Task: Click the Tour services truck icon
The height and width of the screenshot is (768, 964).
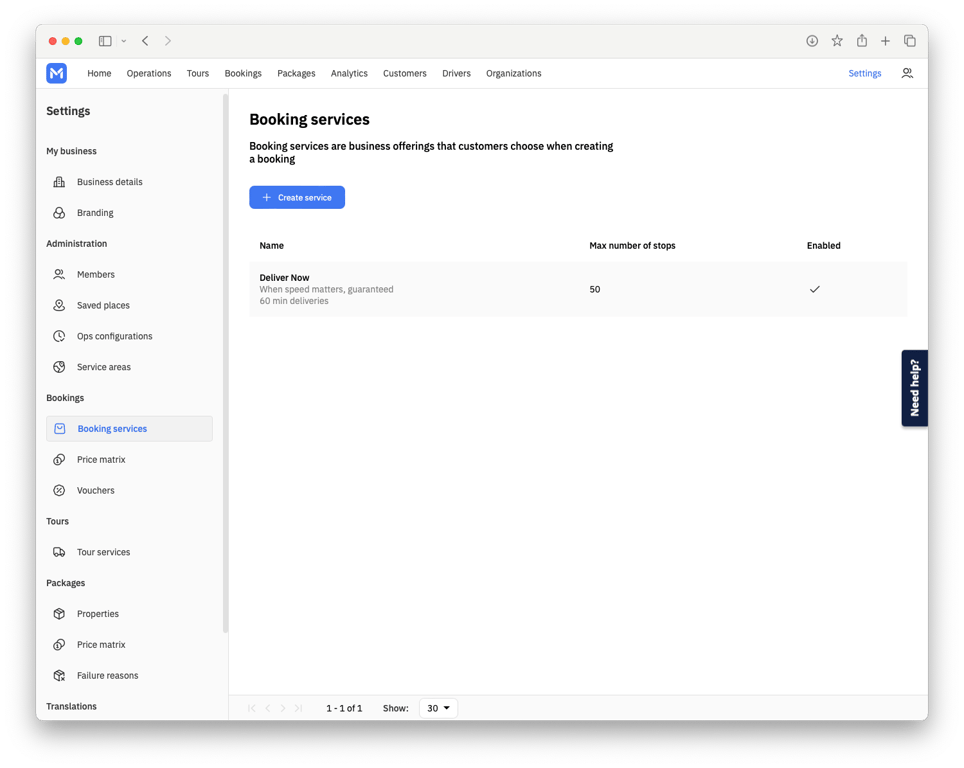Action: (59, 552)
